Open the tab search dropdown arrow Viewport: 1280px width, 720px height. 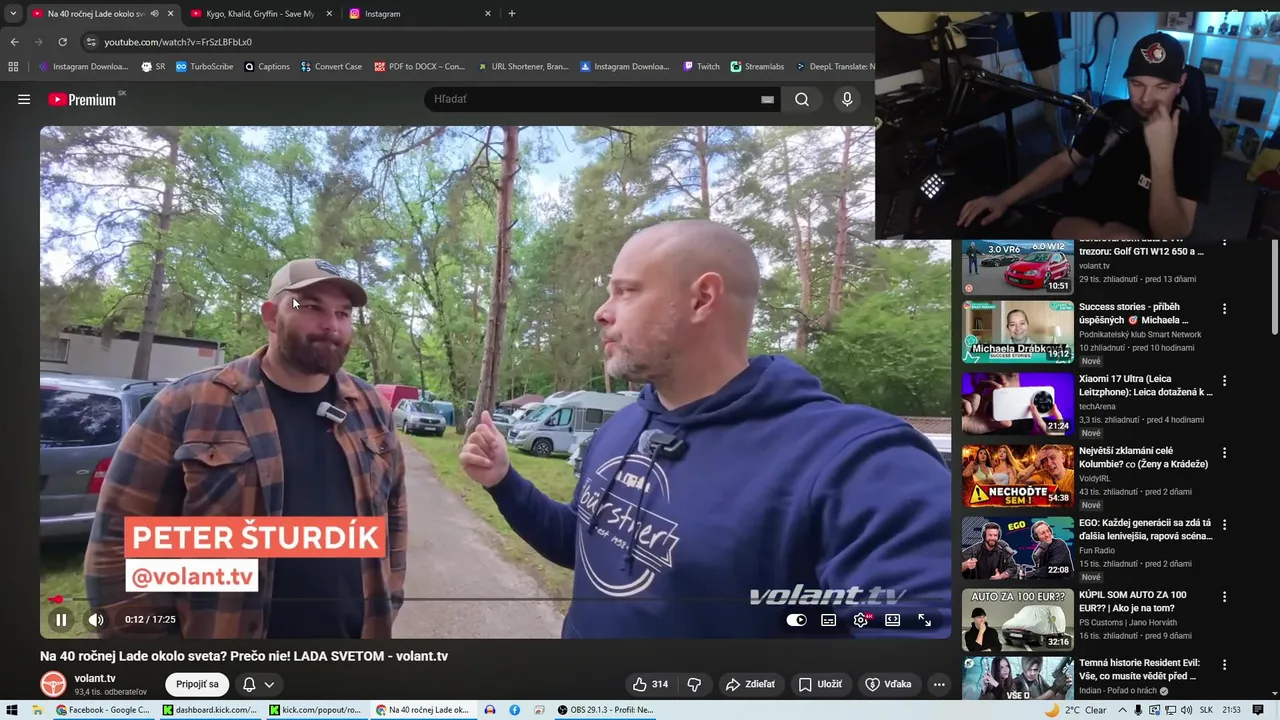[x=13, y=14]
